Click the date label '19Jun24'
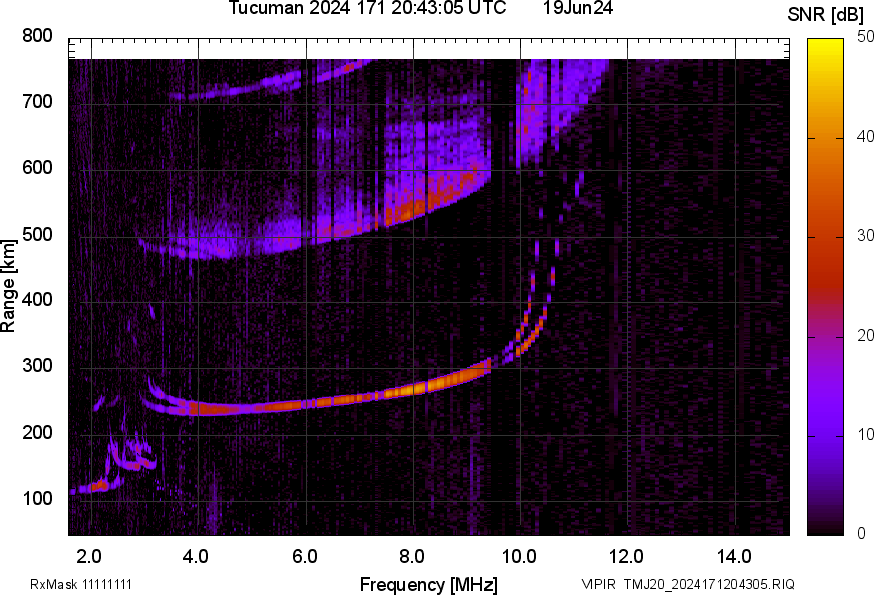 pyautogui.click(x=578, y=8)
